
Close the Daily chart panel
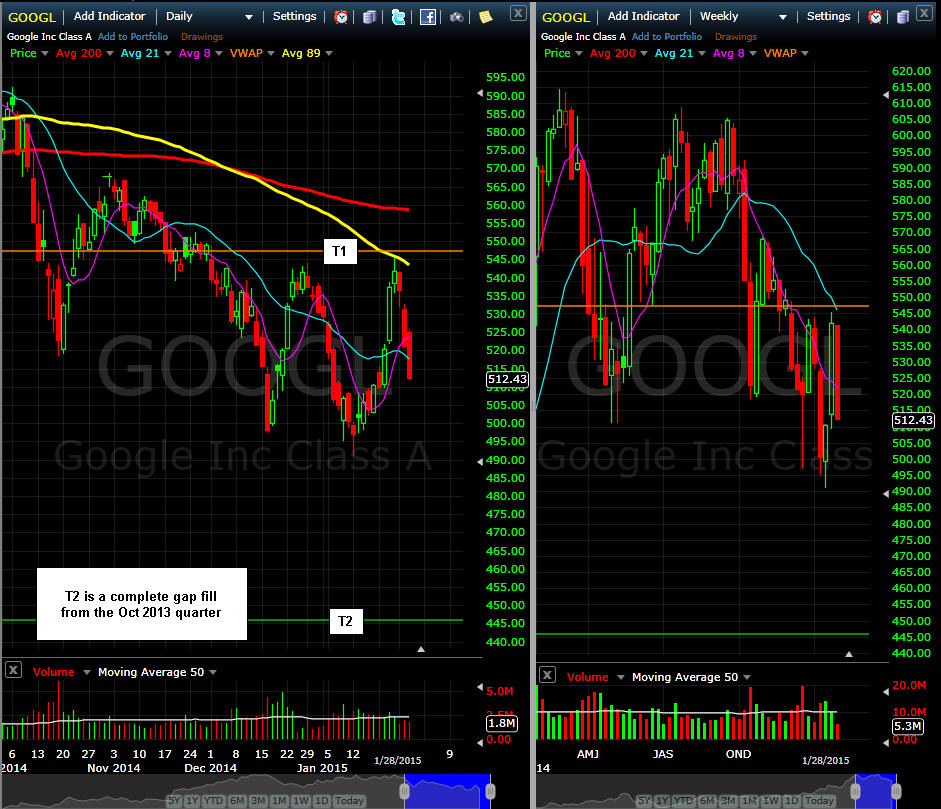[518, 13]
